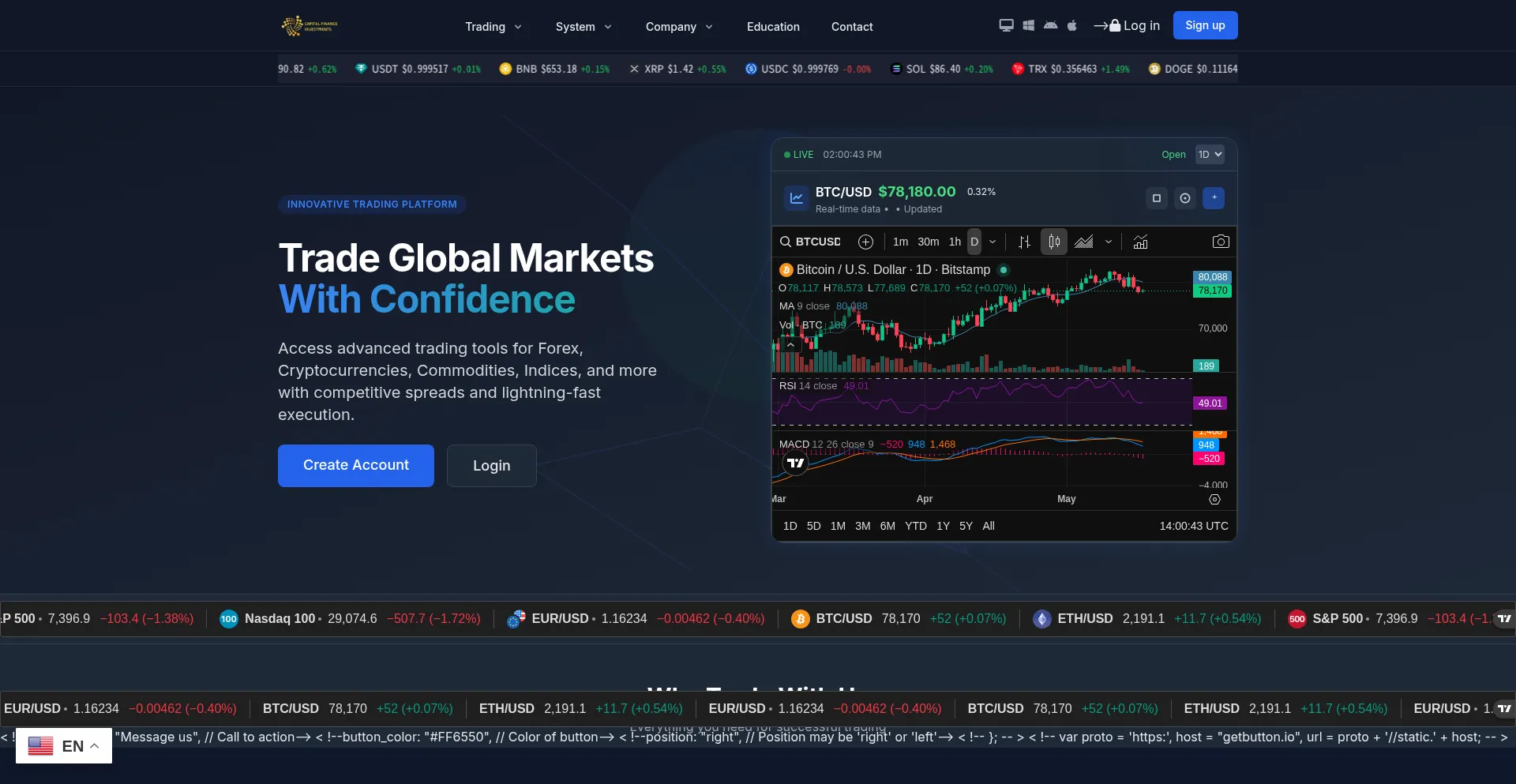Take a chart snapshot with camera icon
The image size is (1516, 784).
point(1221,242)
